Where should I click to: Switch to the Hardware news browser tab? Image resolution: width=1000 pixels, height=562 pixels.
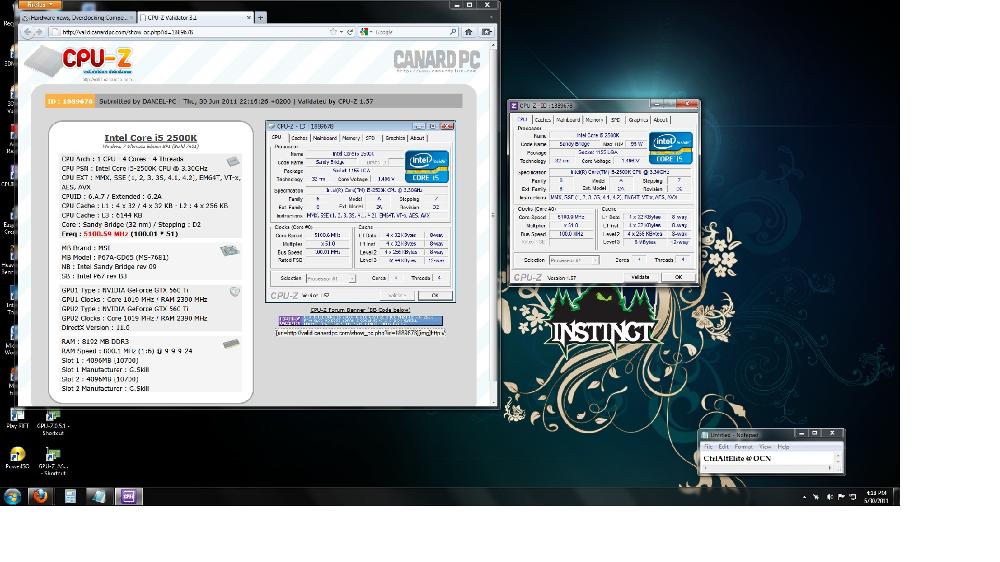(x=77, y=18)
